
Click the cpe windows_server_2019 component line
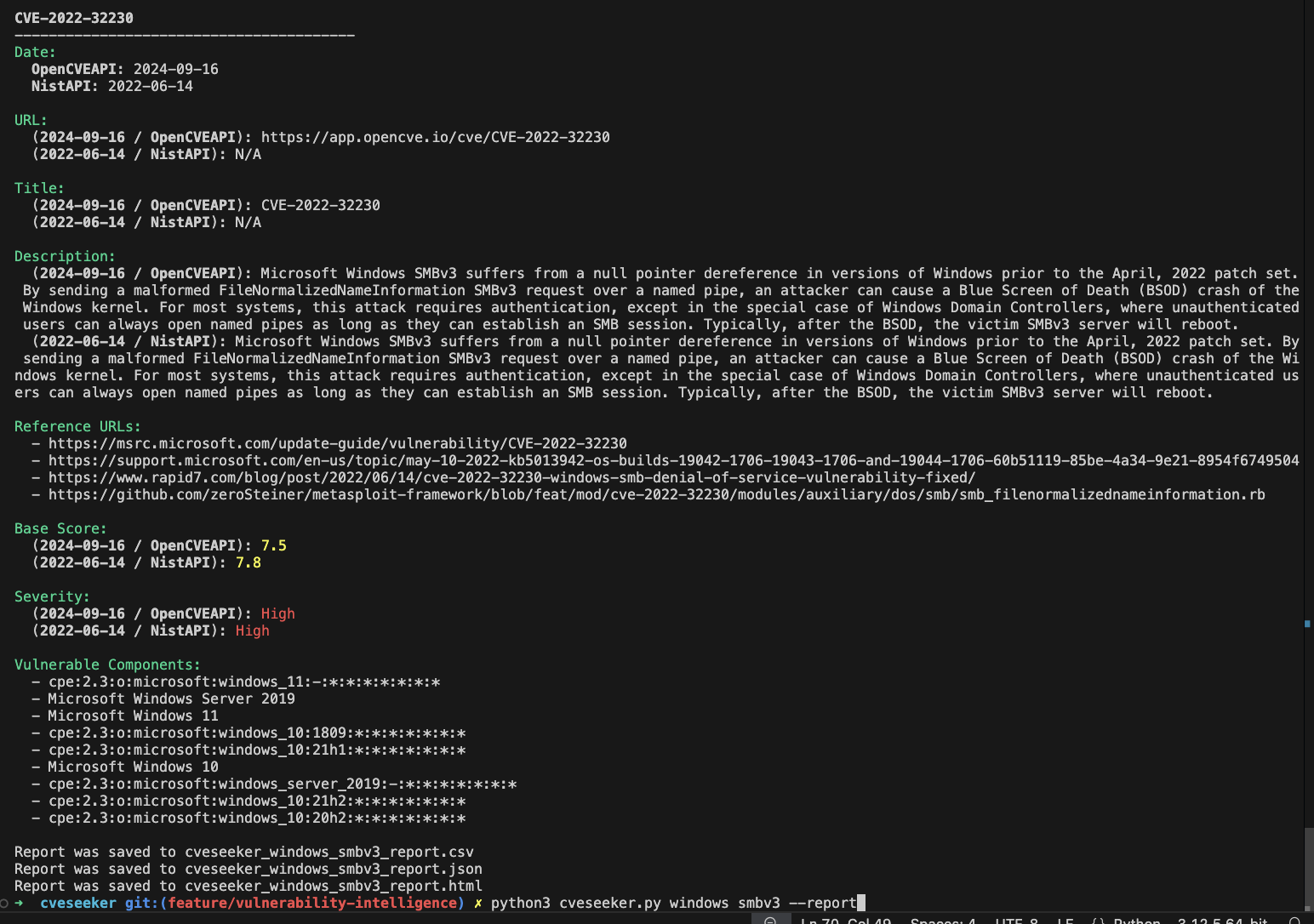click(x=282, y=784)
